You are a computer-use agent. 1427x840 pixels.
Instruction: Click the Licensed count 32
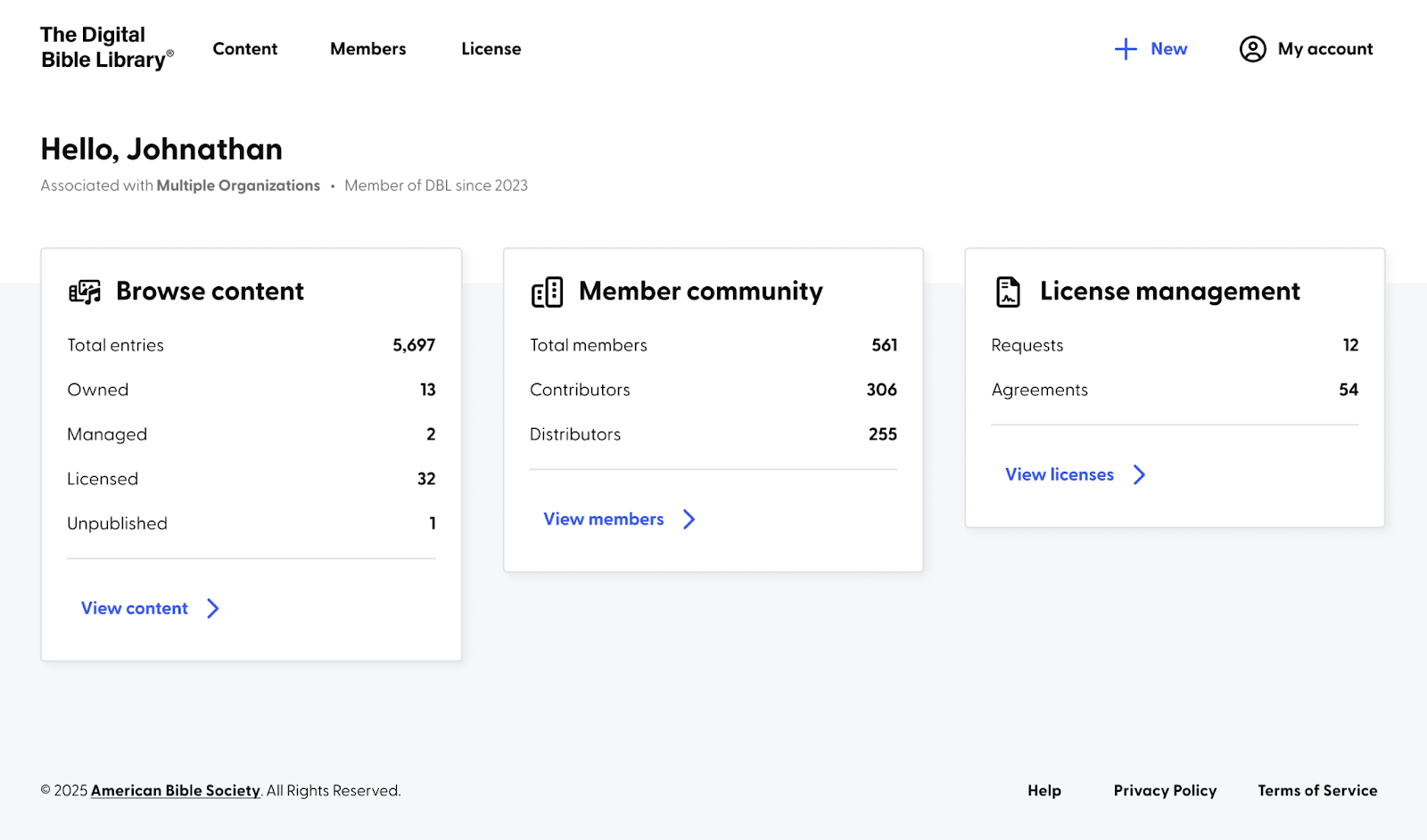click(426, 479)
